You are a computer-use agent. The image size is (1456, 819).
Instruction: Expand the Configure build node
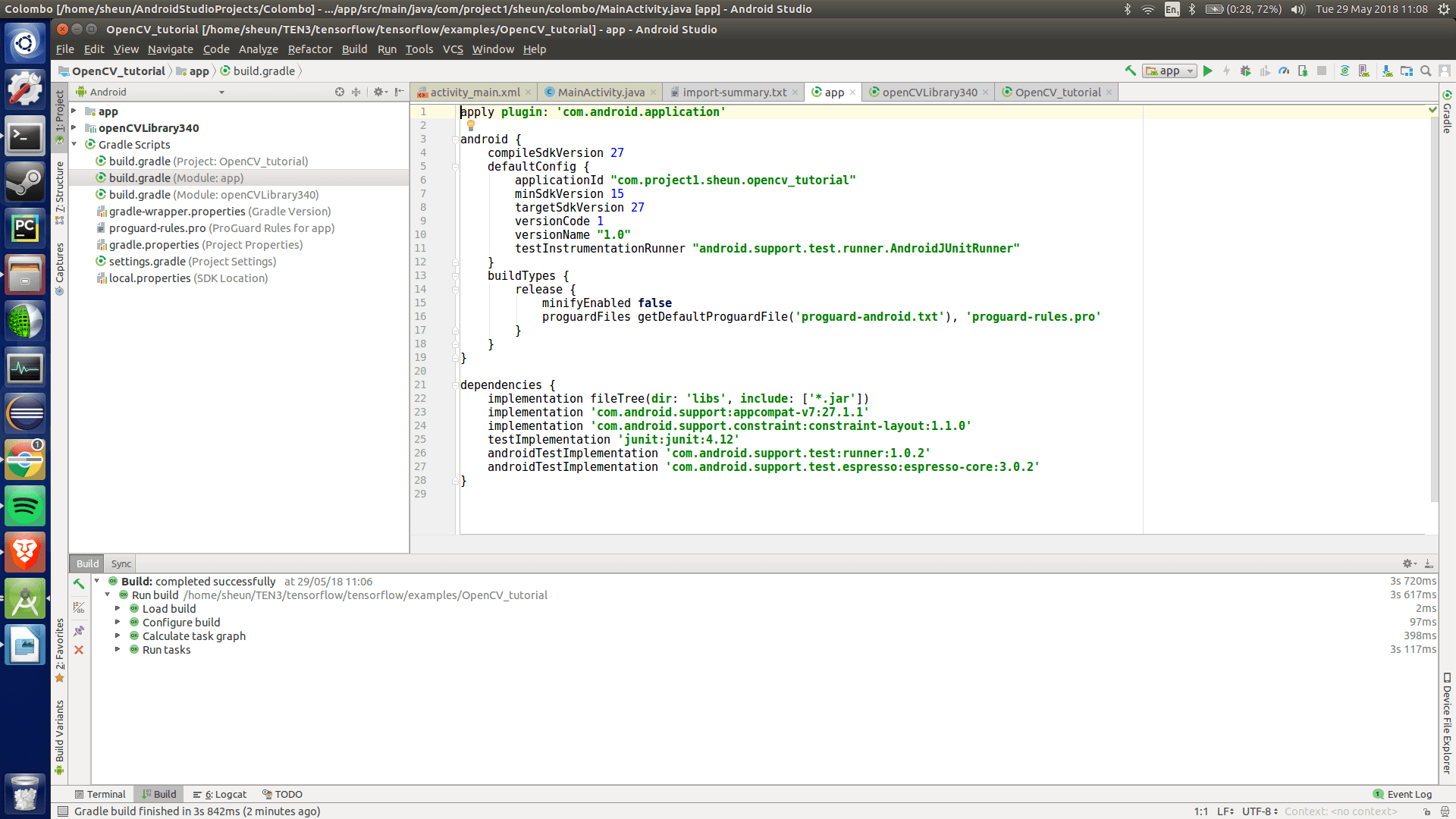coord(118,623)
